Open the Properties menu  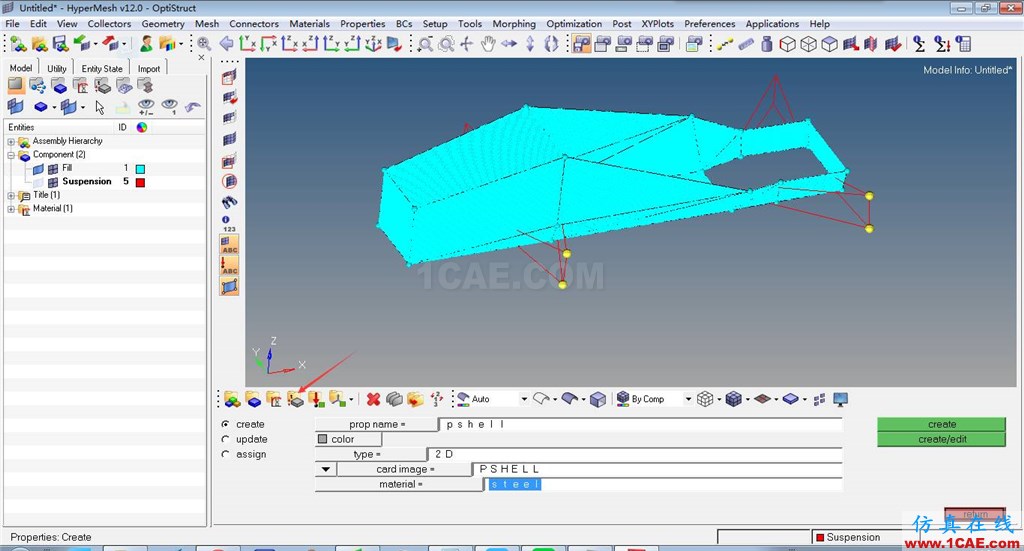(362, 24)
